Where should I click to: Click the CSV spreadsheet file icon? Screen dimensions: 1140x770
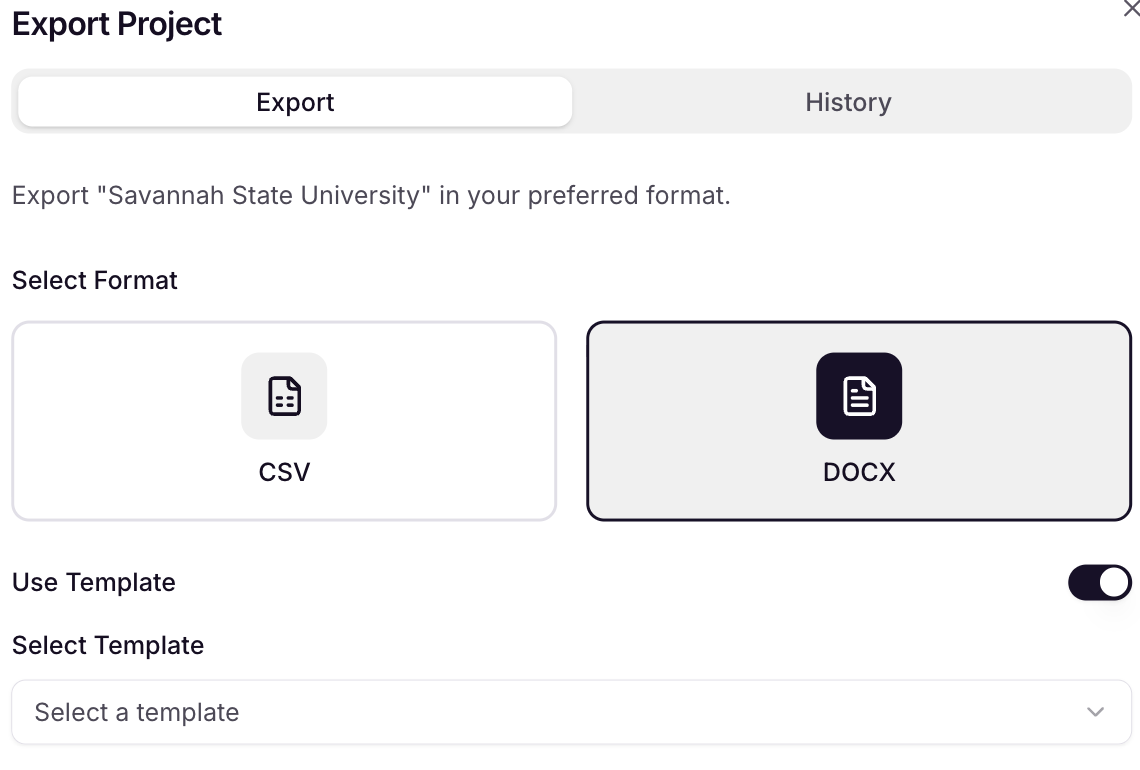click(284, 396)
